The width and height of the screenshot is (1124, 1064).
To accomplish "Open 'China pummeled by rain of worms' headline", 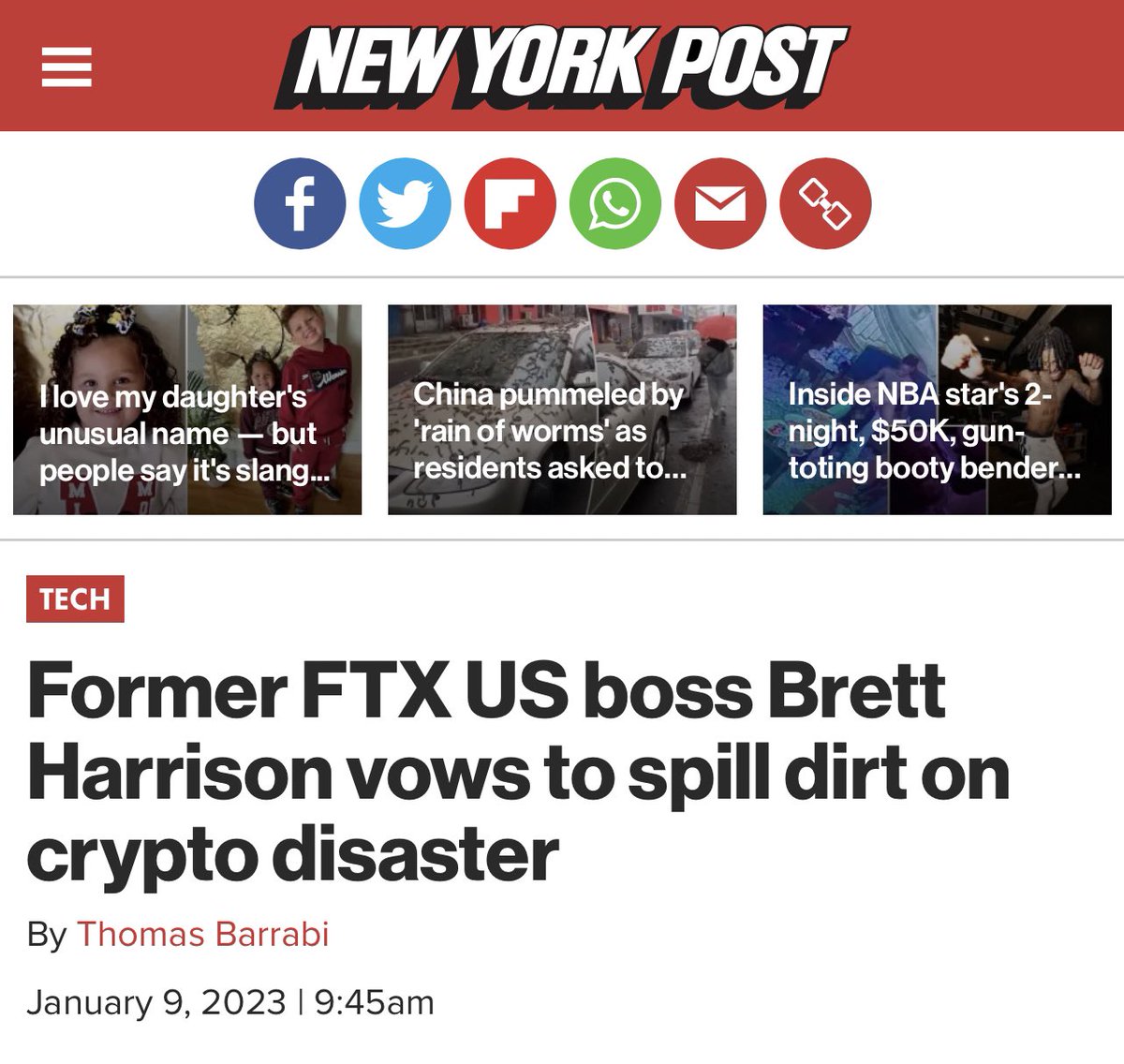I will point(550,431).
